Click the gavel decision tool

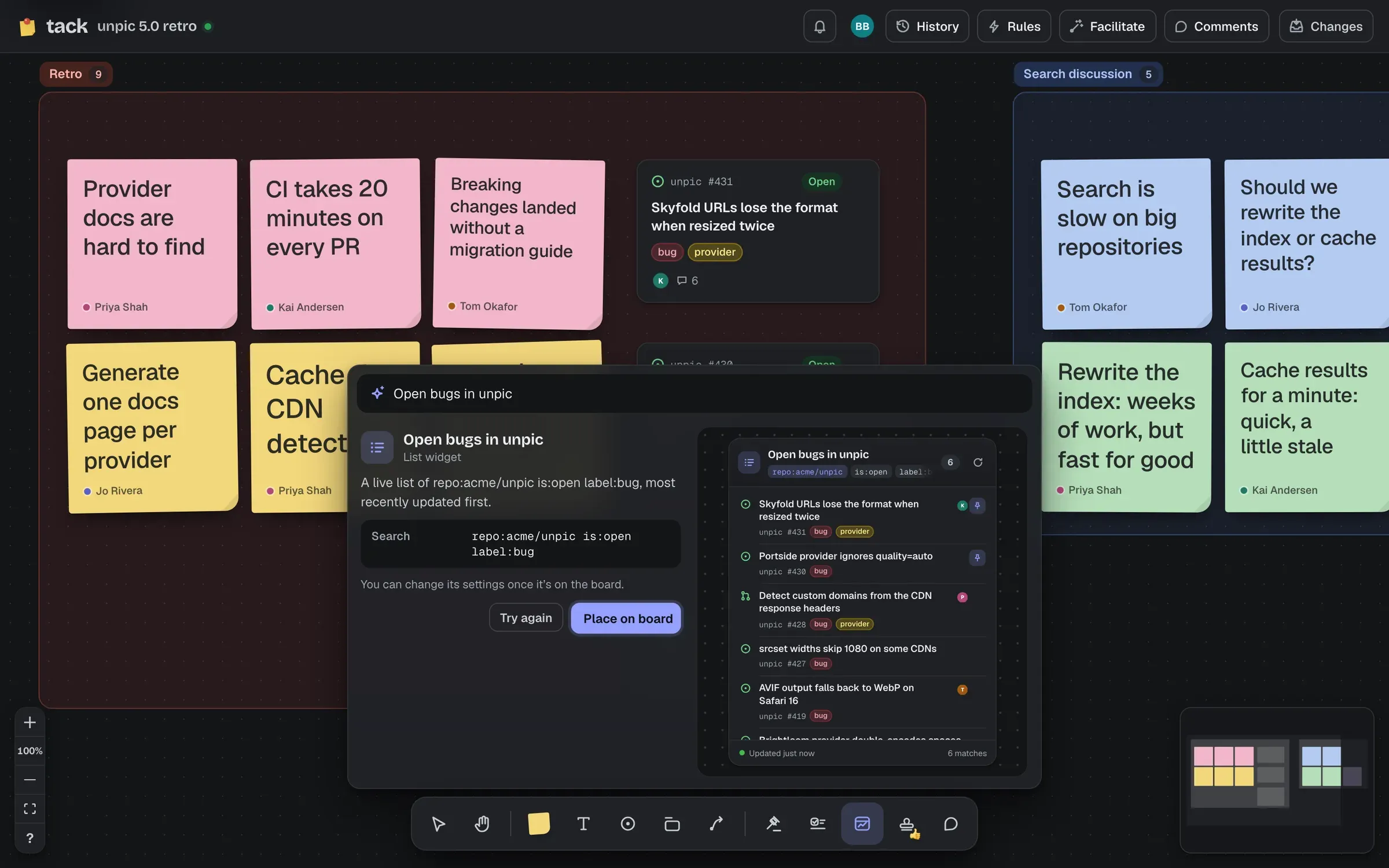773,823
